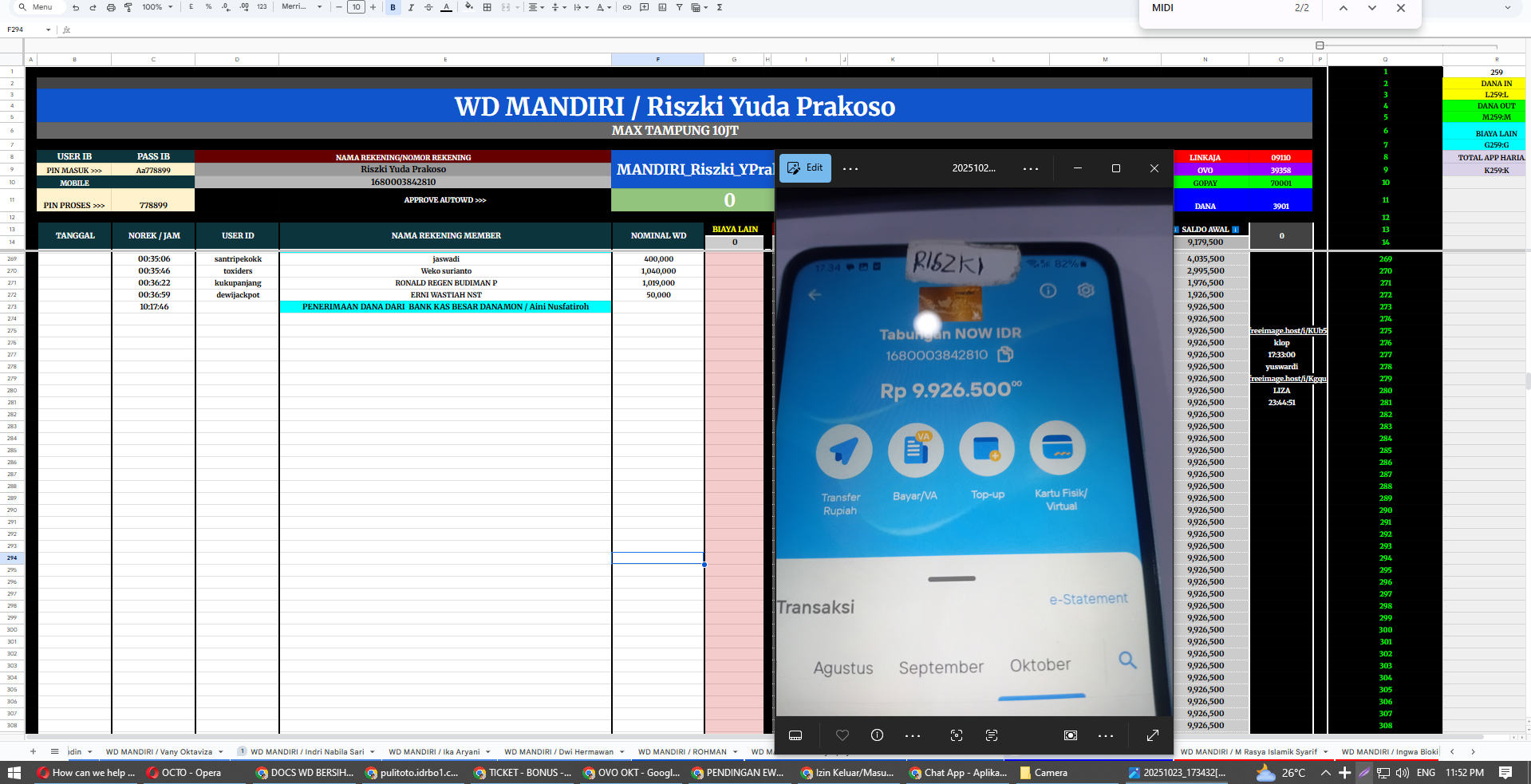Enter full screen in the Photos viewer
The width and height of the screenshot is (1531, 784).
[x=1153, y=735]
